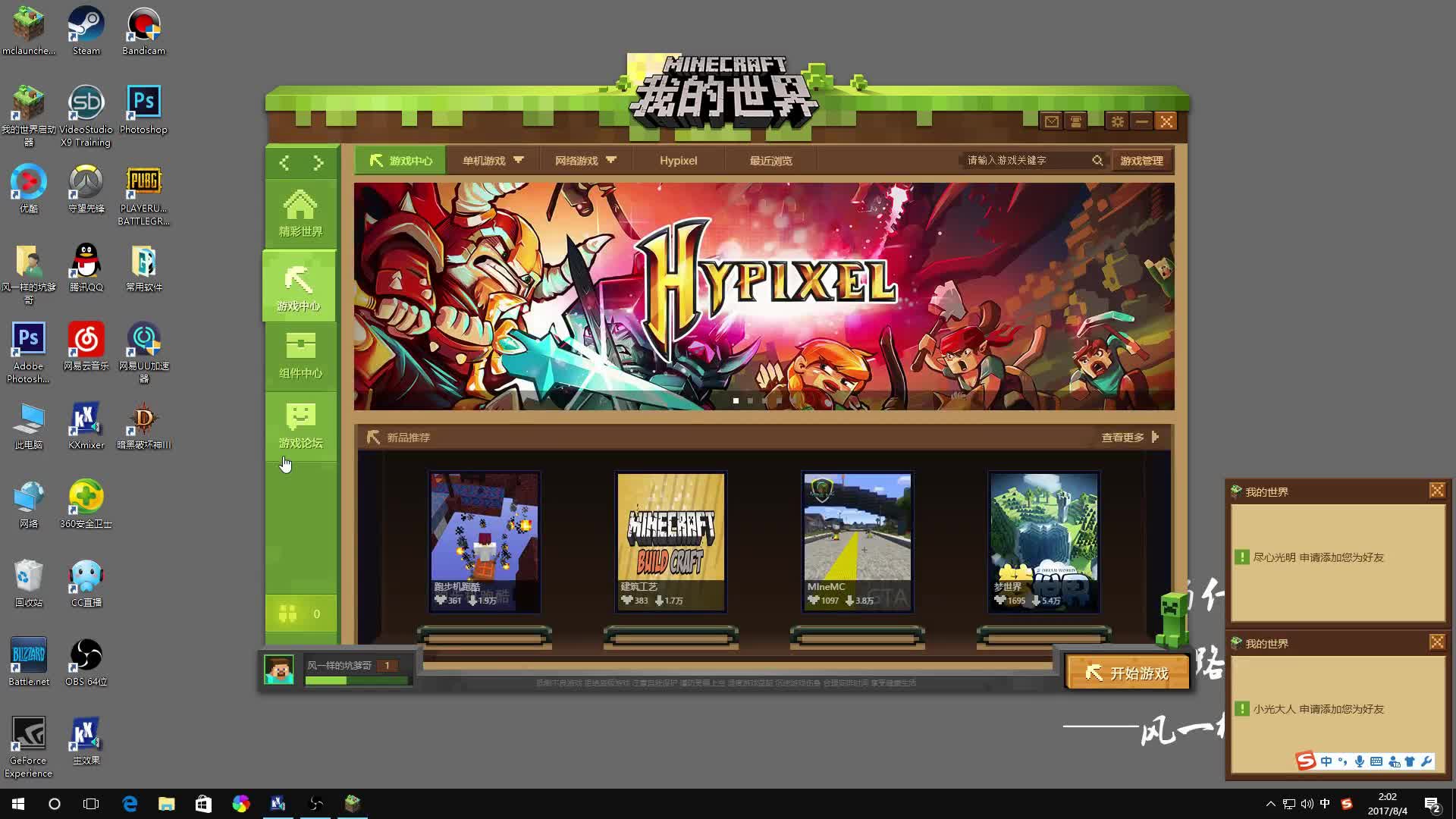1456x819 pixels.
Task: Open MineMC game card
Action: [858, 542]
